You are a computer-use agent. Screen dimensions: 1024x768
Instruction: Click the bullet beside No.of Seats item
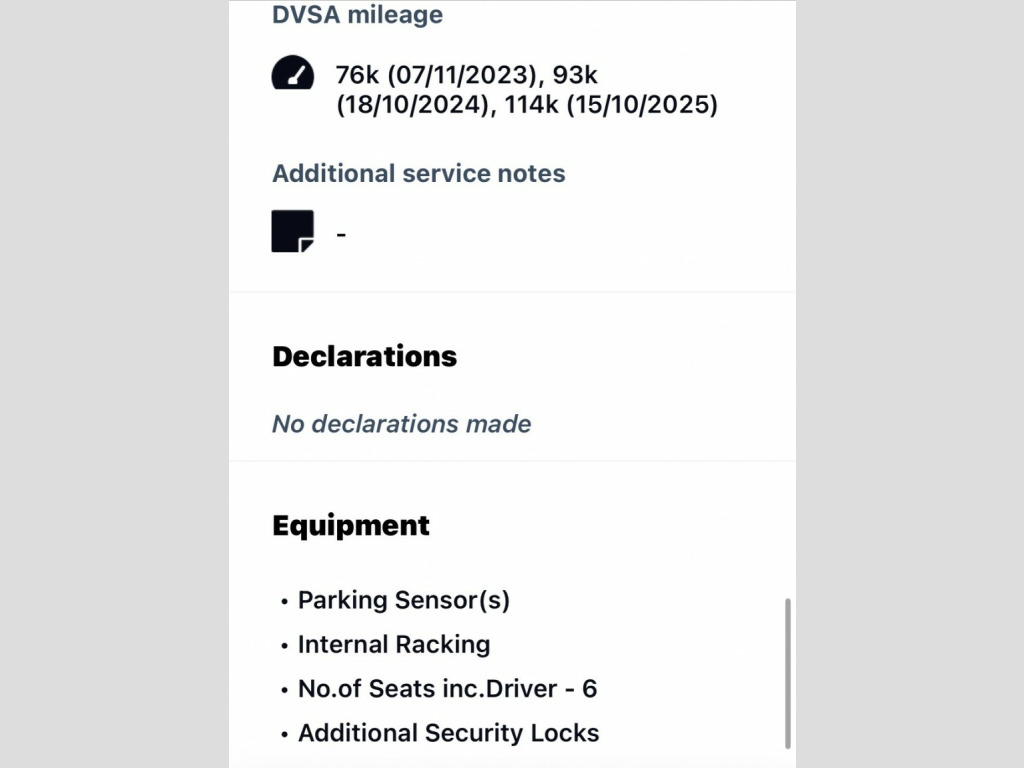(284, 690)
